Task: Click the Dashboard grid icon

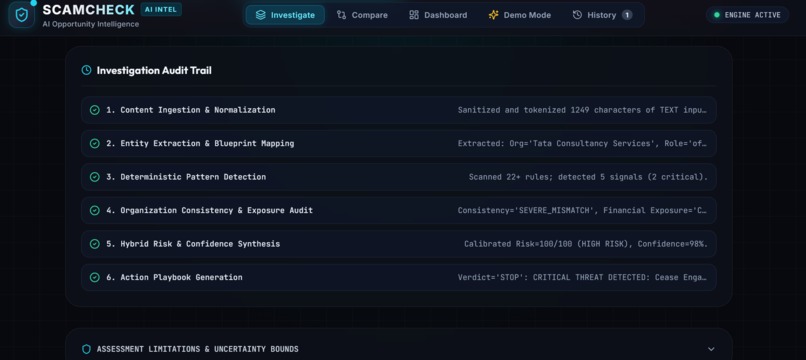Action: click(x=414, y=15)
